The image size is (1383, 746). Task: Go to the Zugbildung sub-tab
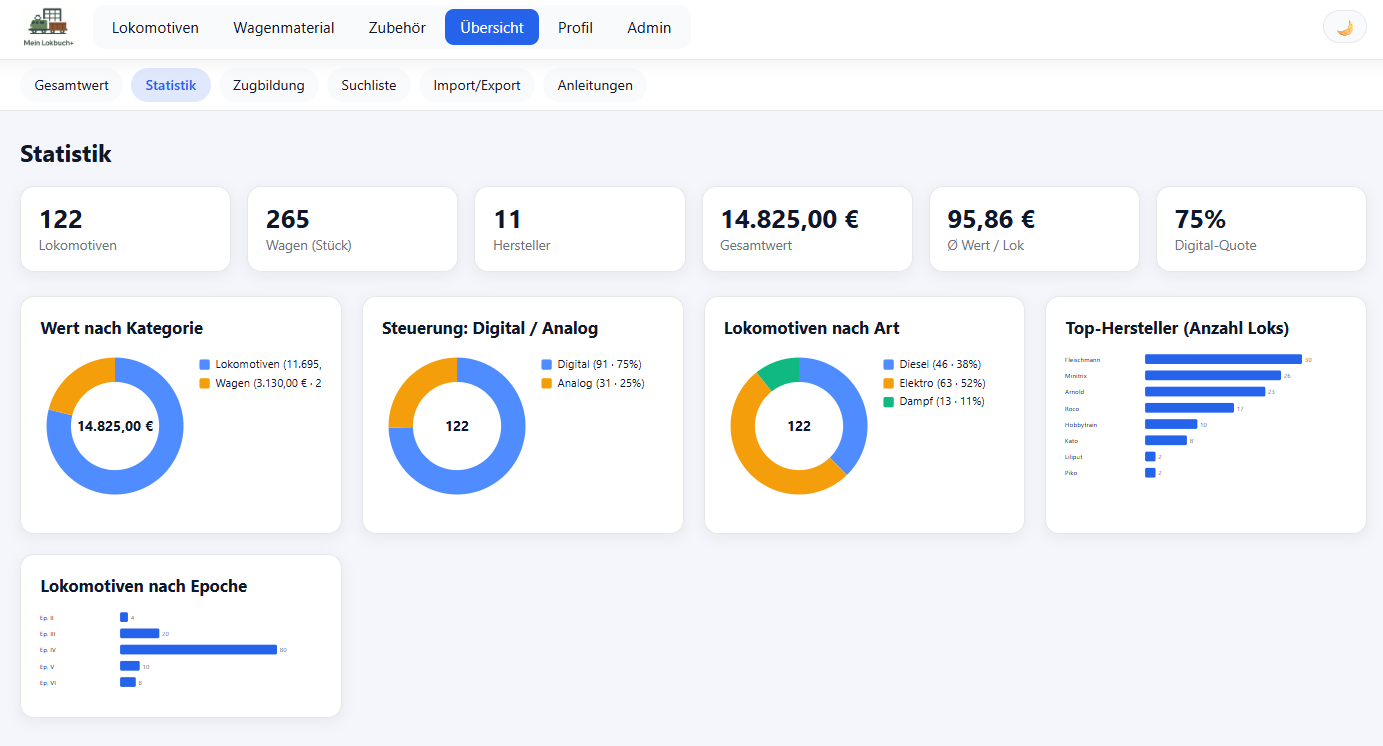click(269, 85)
